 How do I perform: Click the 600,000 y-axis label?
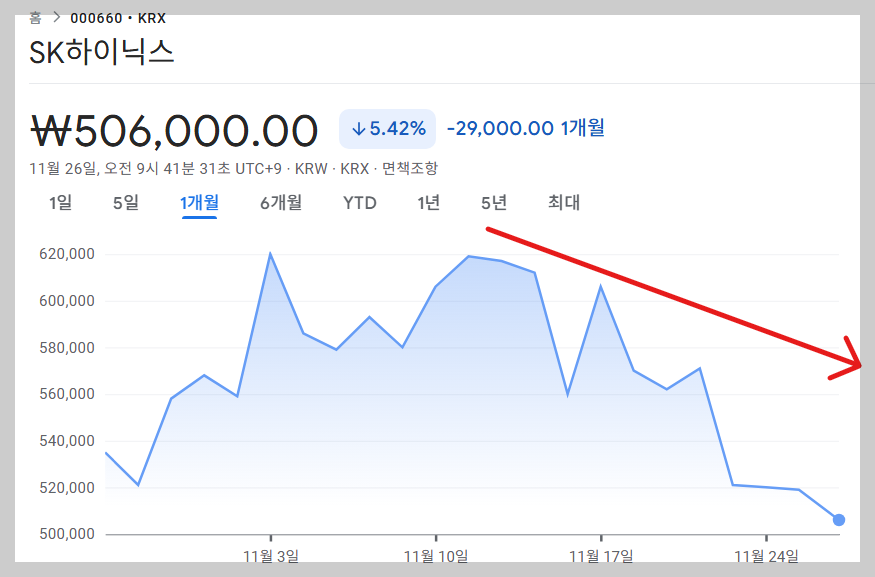tap(67, 301)
